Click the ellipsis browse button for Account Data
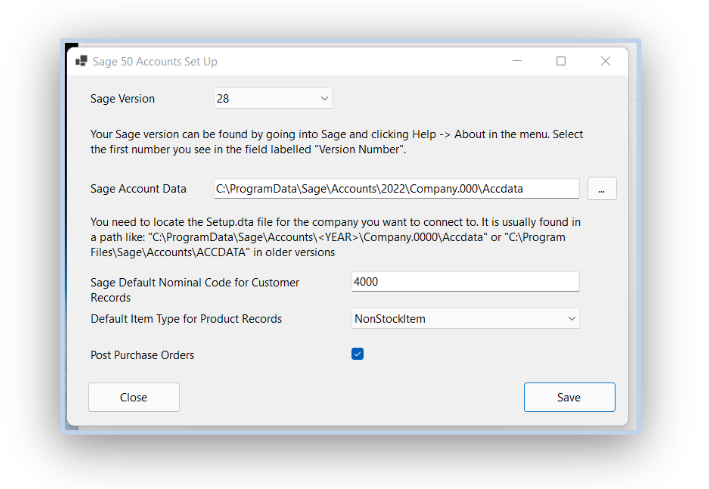 (x=601, y=189)
